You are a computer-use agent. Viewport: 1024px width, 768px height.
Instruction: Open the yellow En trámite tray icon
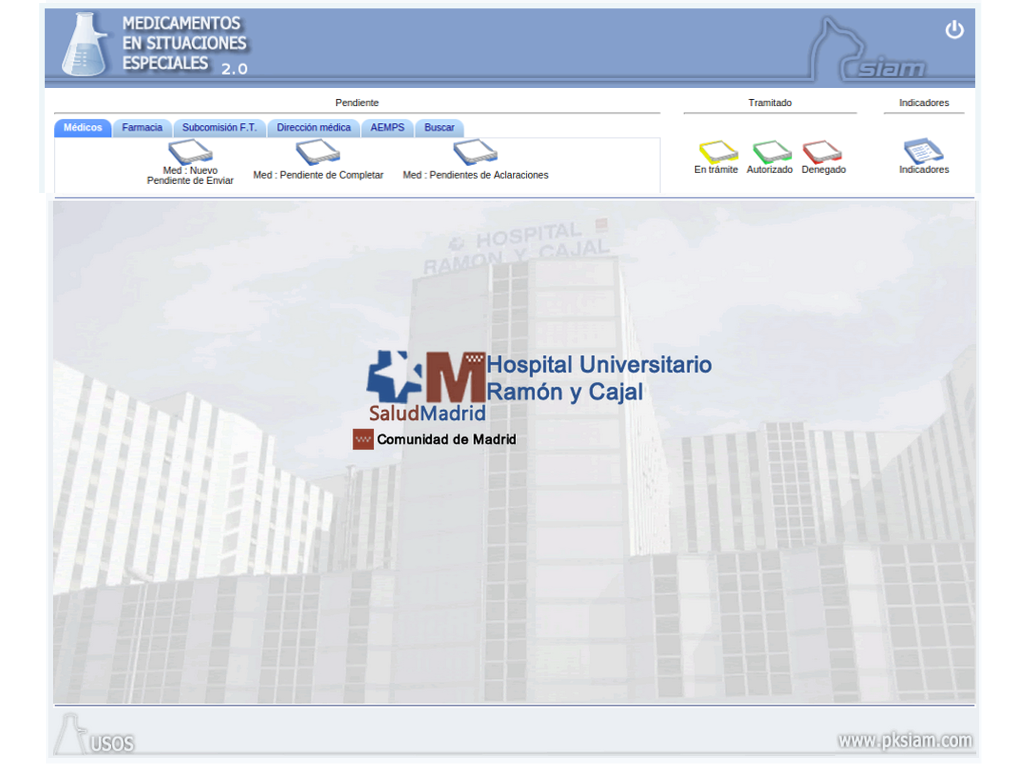tap(718, 152)
